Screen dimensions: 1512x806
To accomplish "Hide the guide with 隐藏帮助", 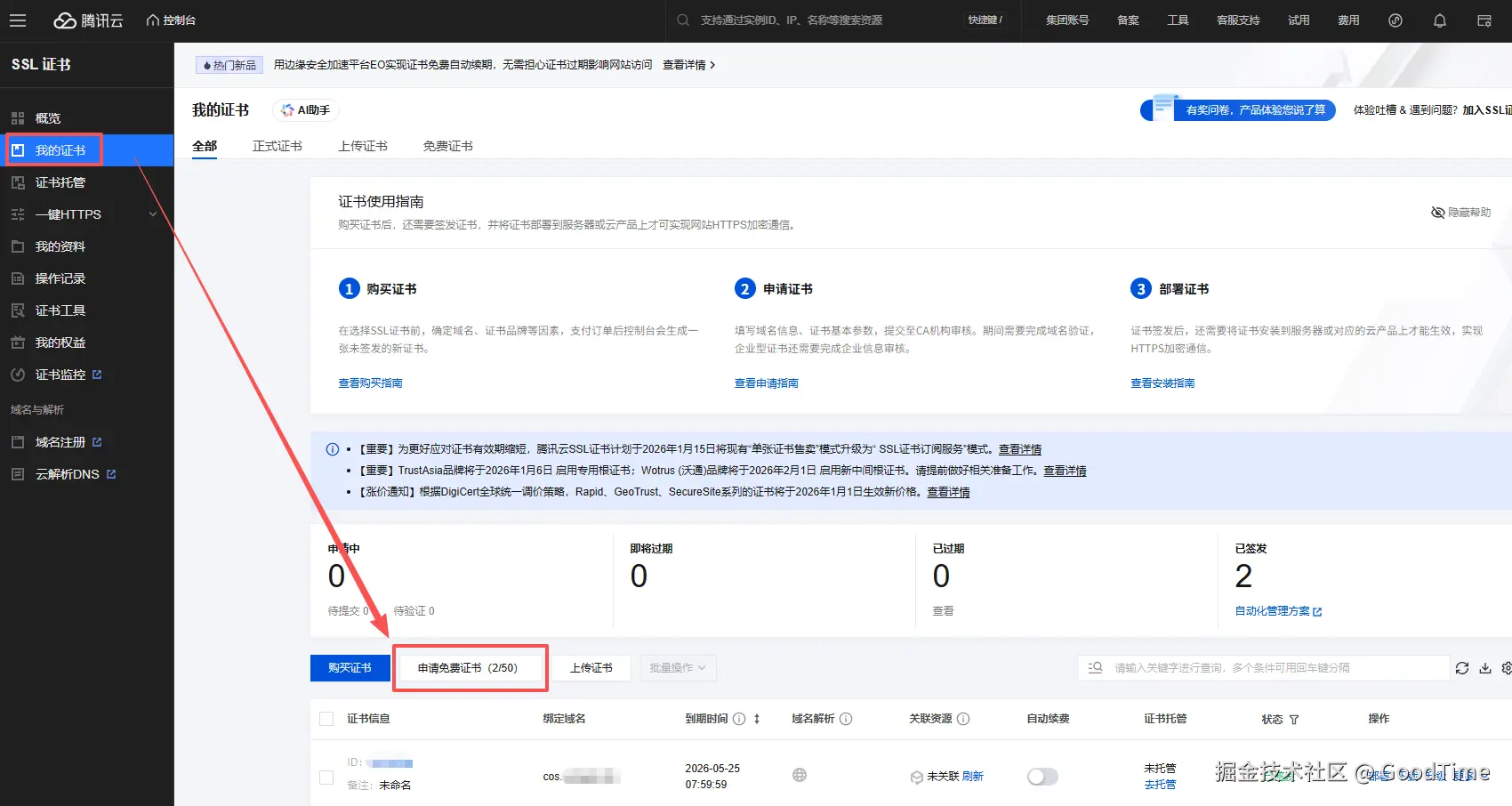I will [1460, 213].
